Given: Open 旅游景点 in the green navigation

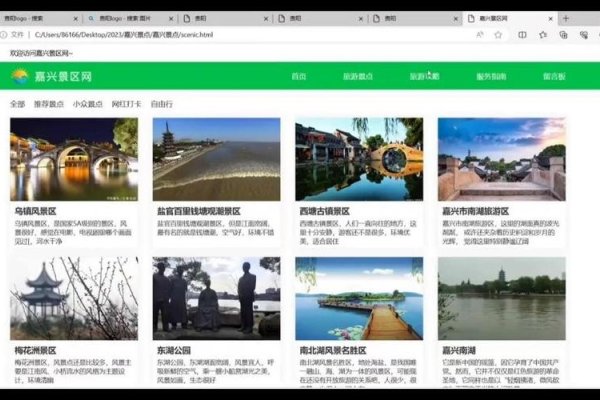Looking at the screenshot, I should click(x=358, y=76).
